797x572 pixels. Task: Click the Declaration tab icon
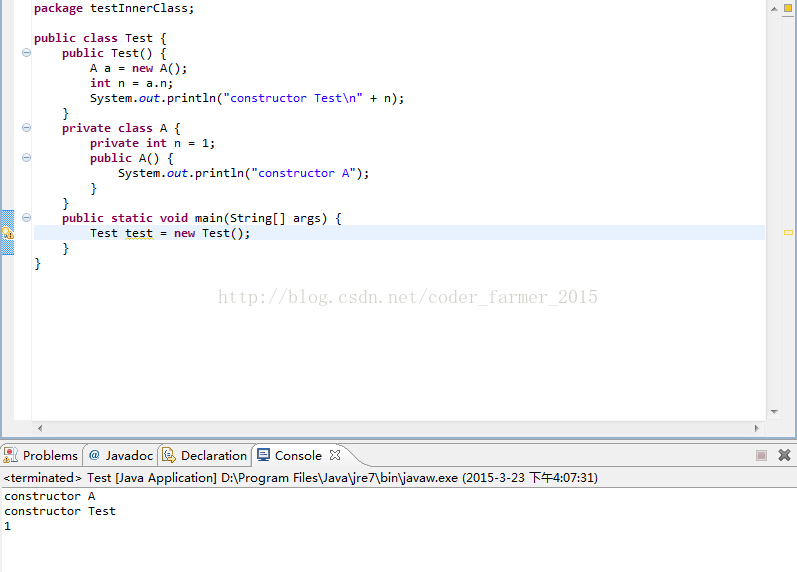click(x=169, y=455)
